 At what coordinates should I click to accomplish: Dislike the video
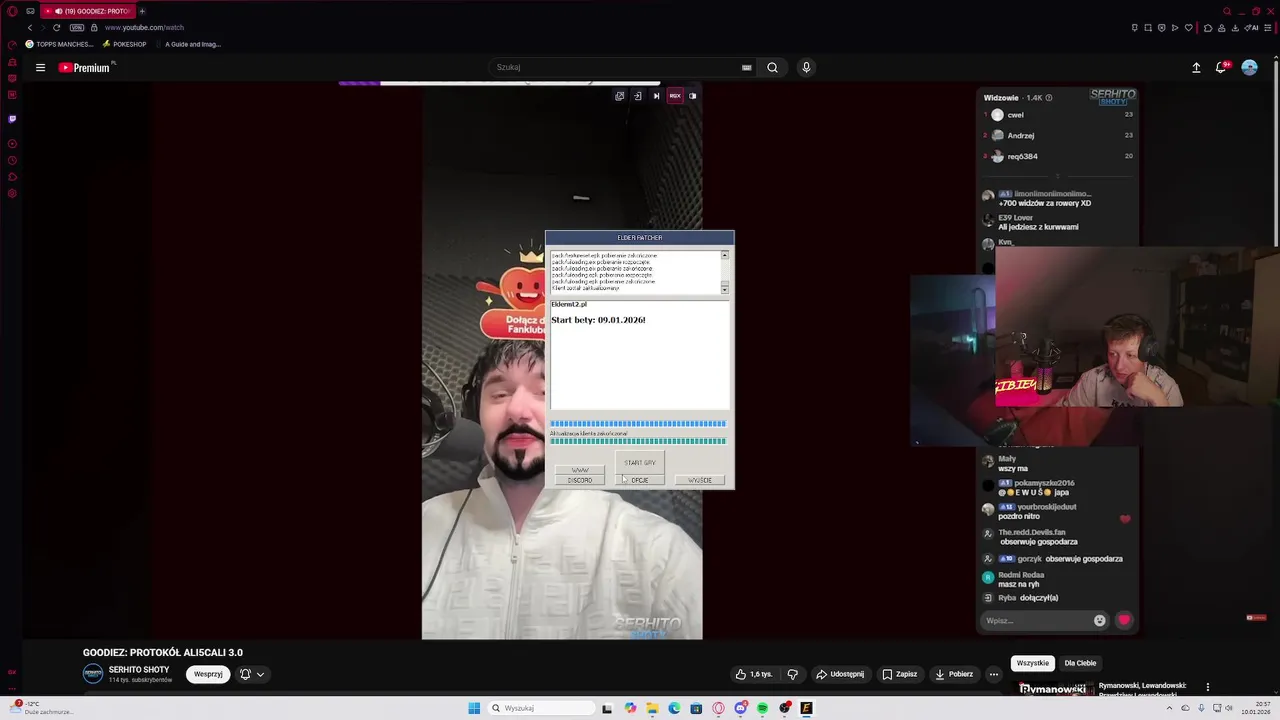(x=793, y=674)
